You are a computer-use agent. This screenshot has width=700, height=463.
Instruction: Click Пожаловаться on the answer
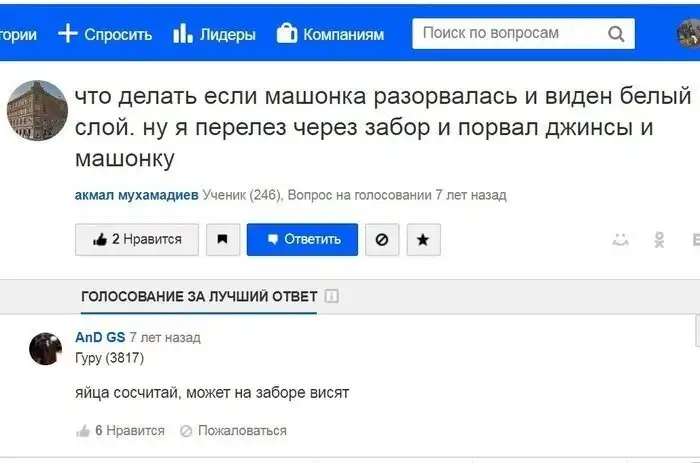pyautogui.click(x=233, y=431)
